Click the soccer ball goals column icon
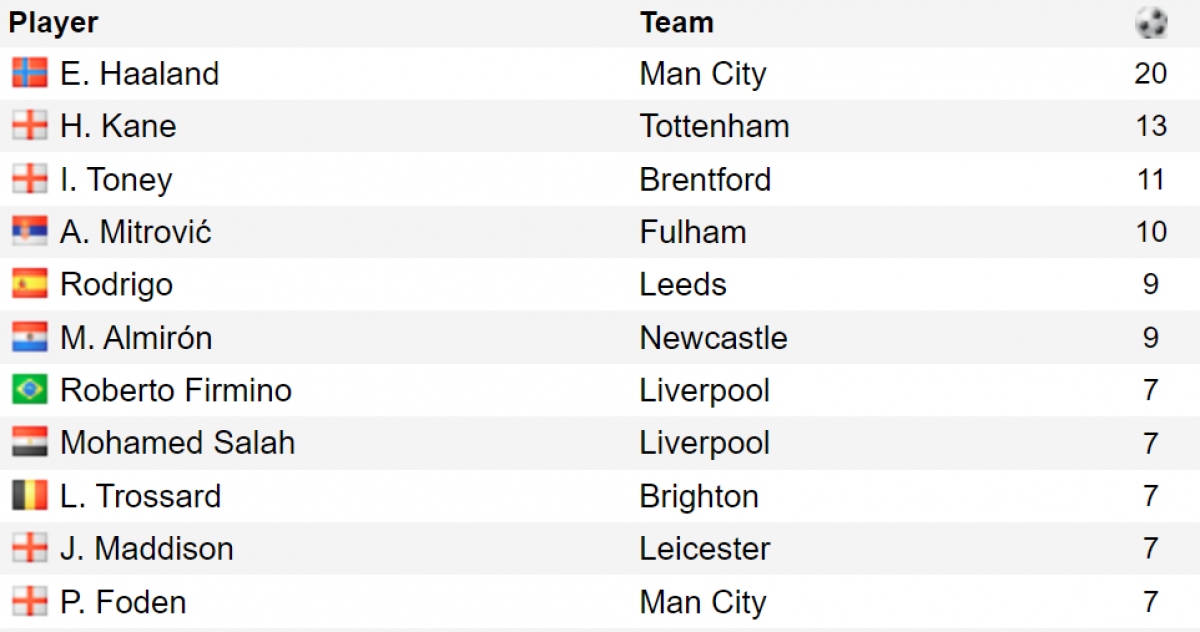 1152,22
